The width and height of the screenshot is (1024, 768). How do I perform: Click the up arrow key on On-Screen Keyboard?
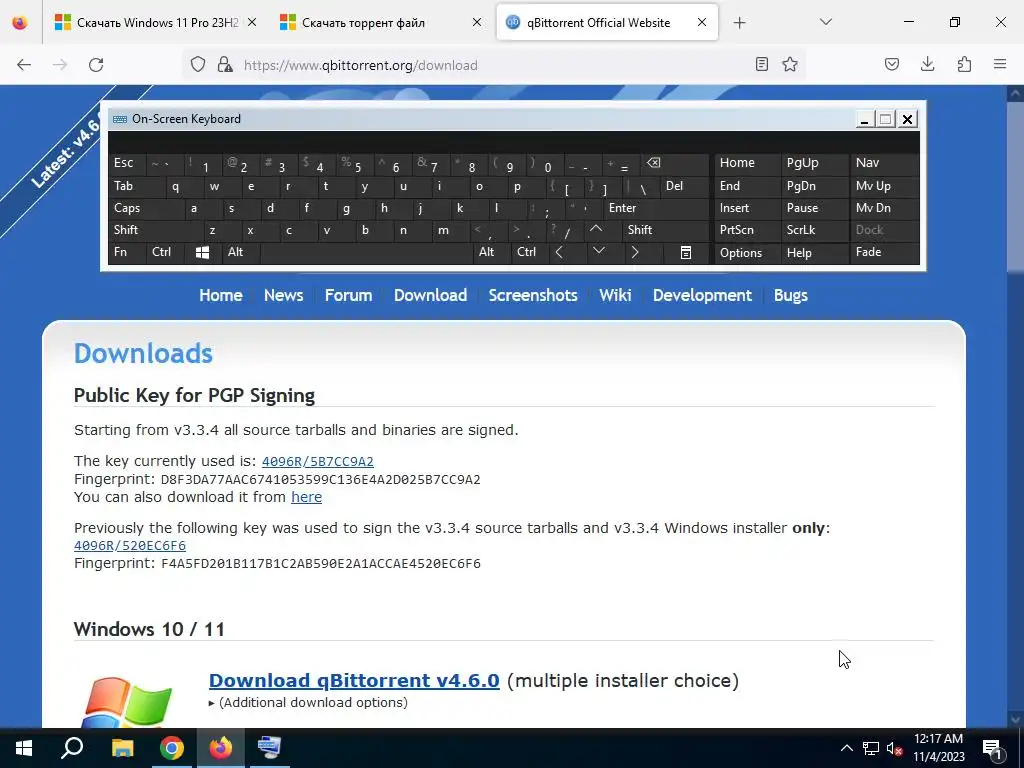click(x=596, y=230)
